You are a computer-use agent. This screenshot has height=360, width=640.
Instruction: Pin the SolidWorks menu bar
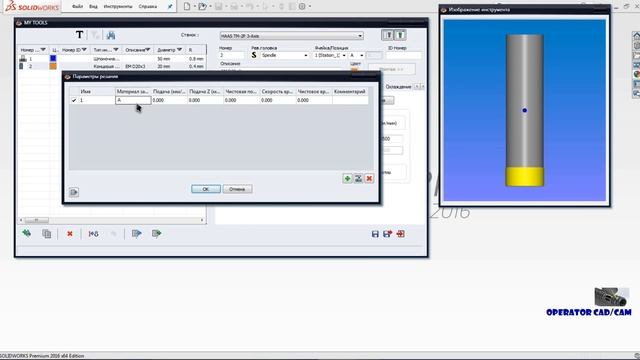pyautogui.click(x=170, y=7)
